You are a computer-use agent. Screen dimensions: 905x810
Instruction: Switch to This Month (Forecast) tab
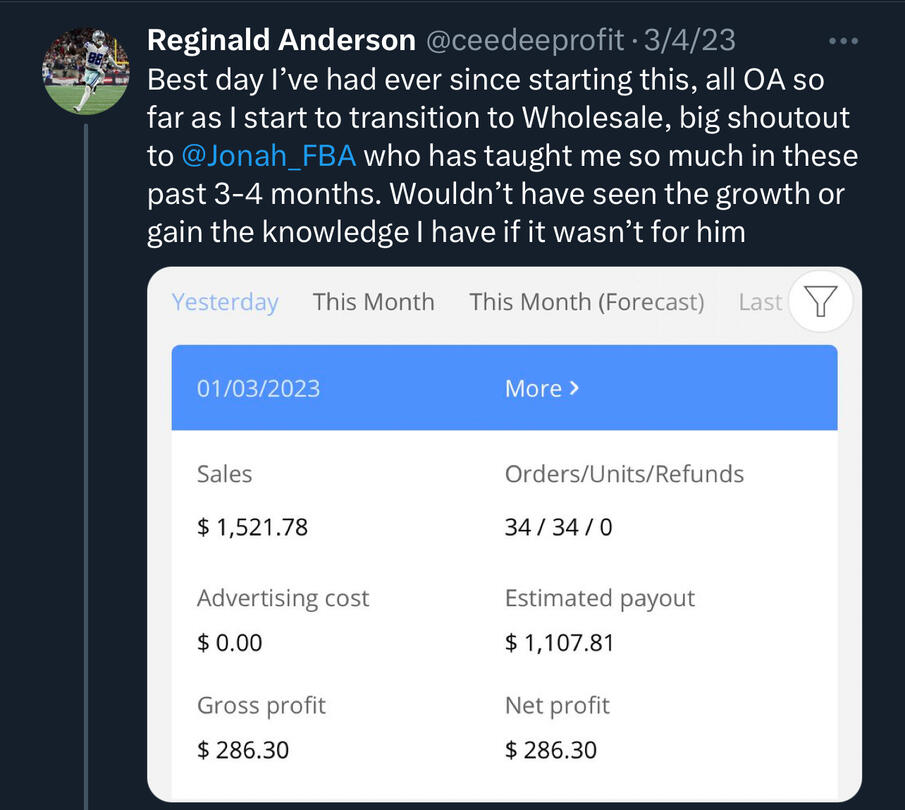click(586, 302)
